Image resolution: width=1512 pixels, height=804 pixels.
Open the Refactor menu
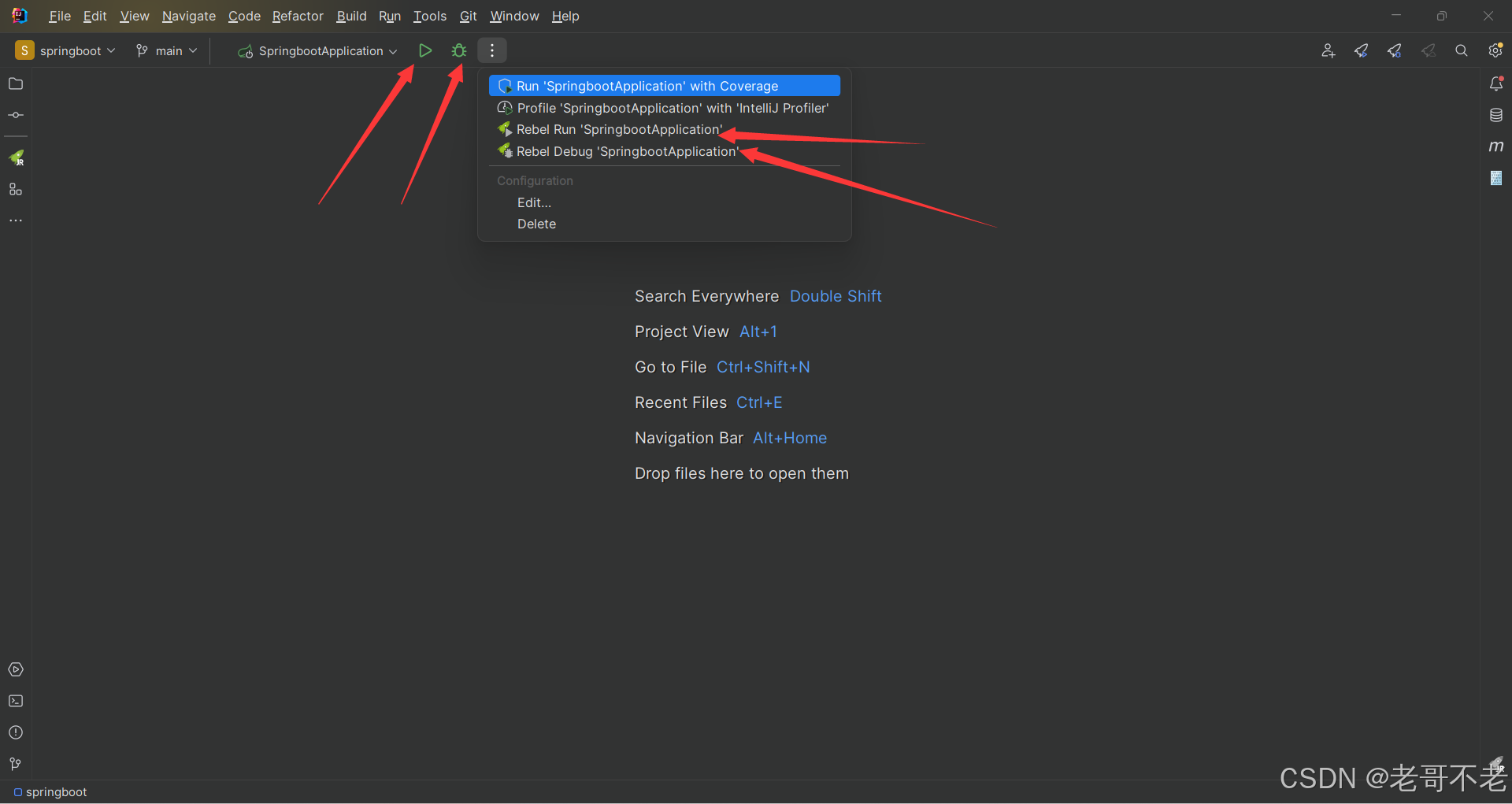click(x=298, y=16)
